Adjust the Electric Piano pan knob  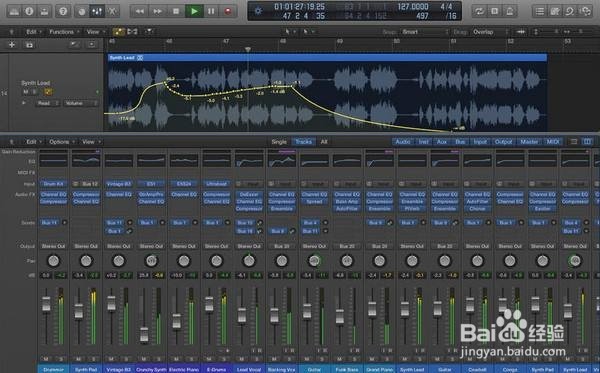pyautogui.click(x=184, y=261)
